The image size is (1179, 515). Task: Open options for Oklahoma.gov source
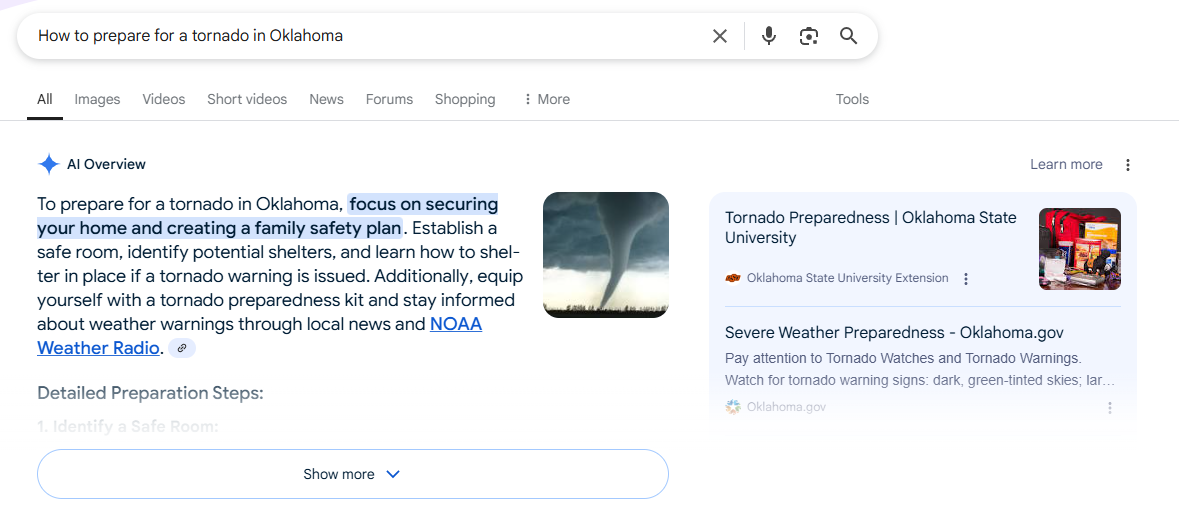[x=1109, y=407]
